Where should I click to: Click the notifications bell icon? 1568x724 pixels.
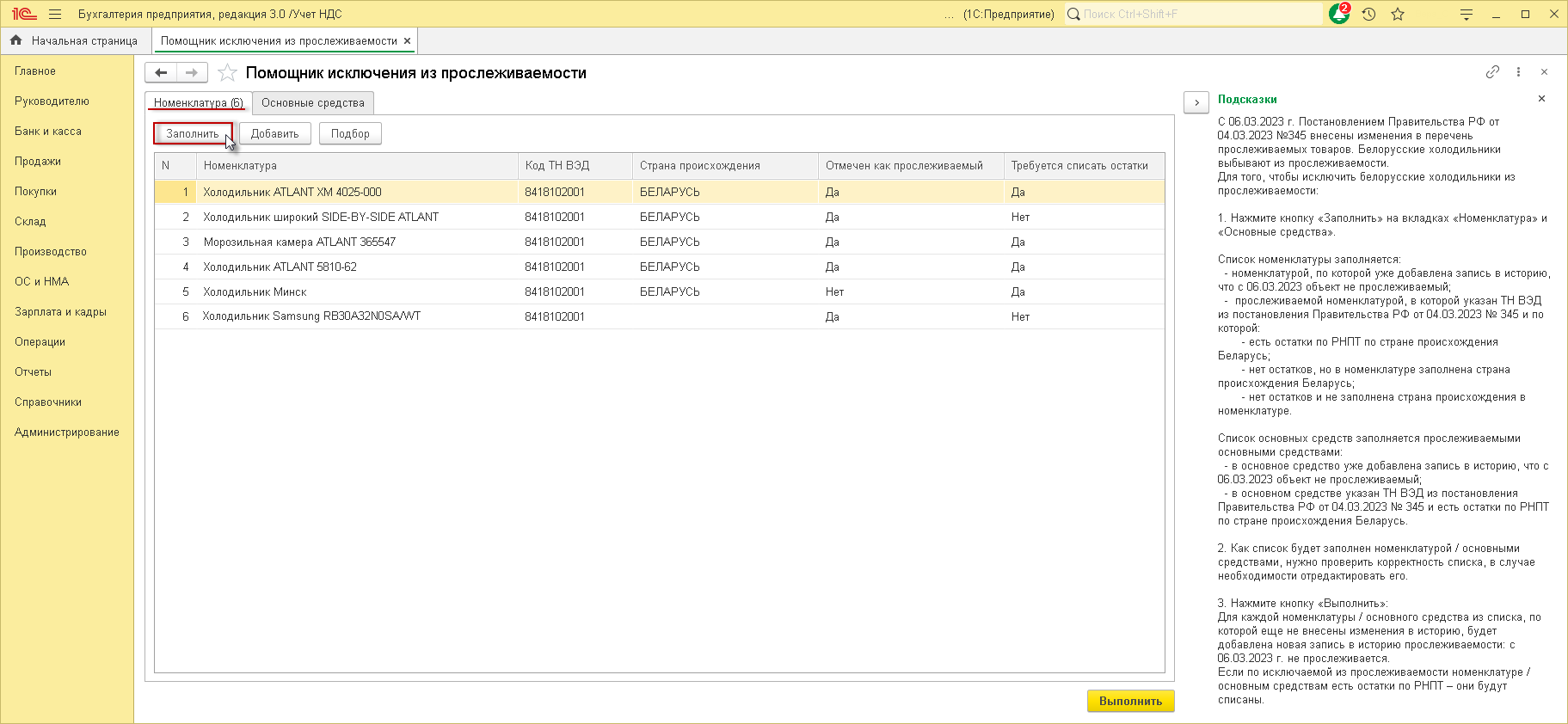coord(1338,14)
